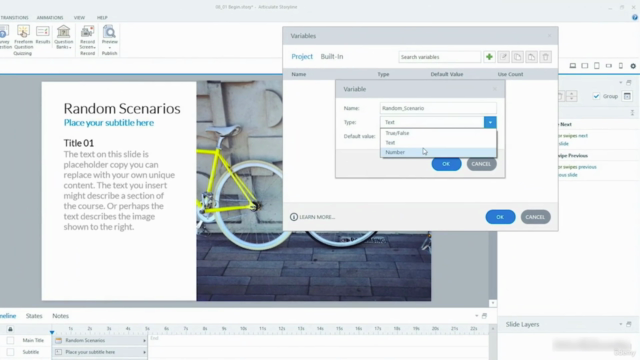640x360 pixels.
Task: Choose the Number type option
Action: click(x=438, y=152)
